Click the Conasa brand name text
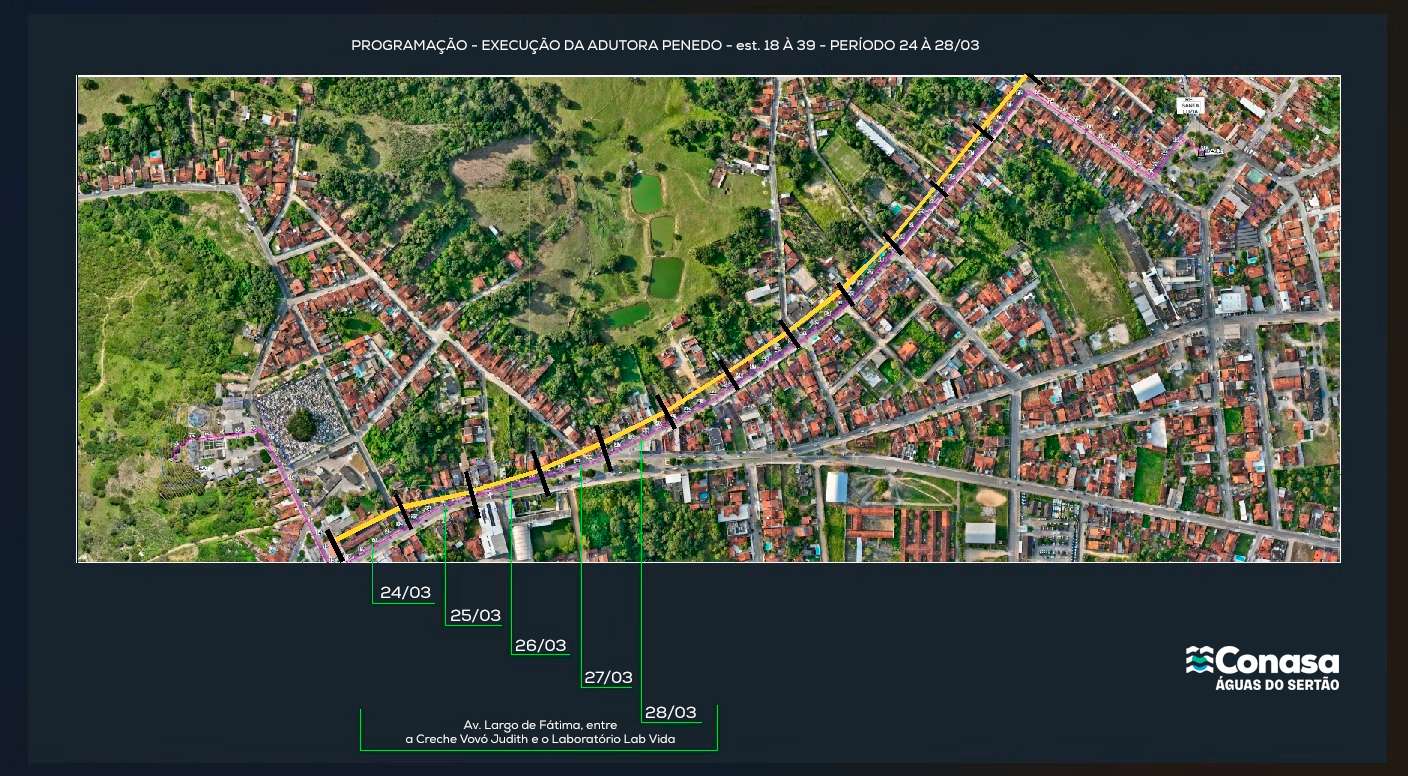The width and height of the screenshot is (1408, 776). coord(1277,662)
